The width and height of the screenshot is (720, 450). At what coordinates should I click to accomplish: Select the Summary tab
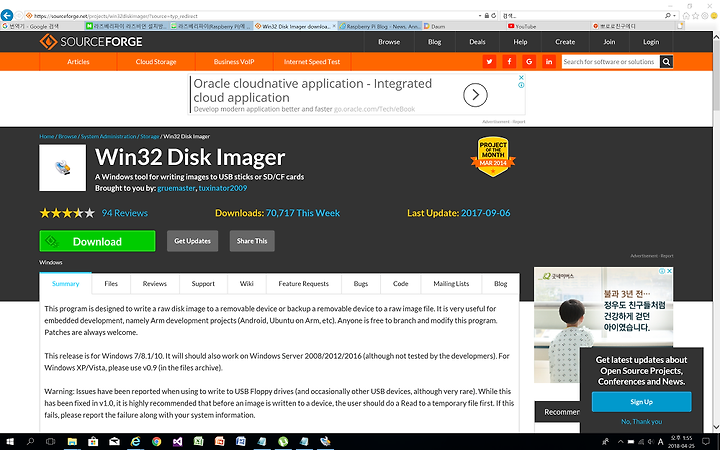tap(66, 284)
